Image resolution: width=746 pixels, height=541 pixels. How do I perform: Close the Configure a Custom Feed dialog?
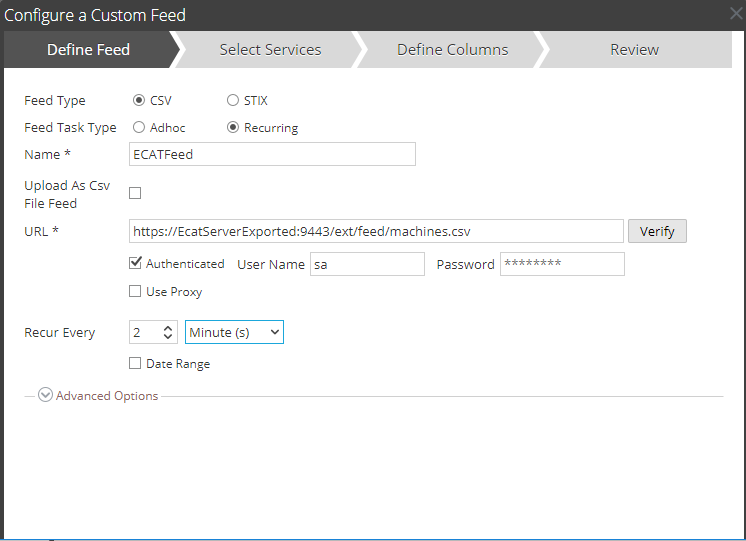click(x=735, y=14)
